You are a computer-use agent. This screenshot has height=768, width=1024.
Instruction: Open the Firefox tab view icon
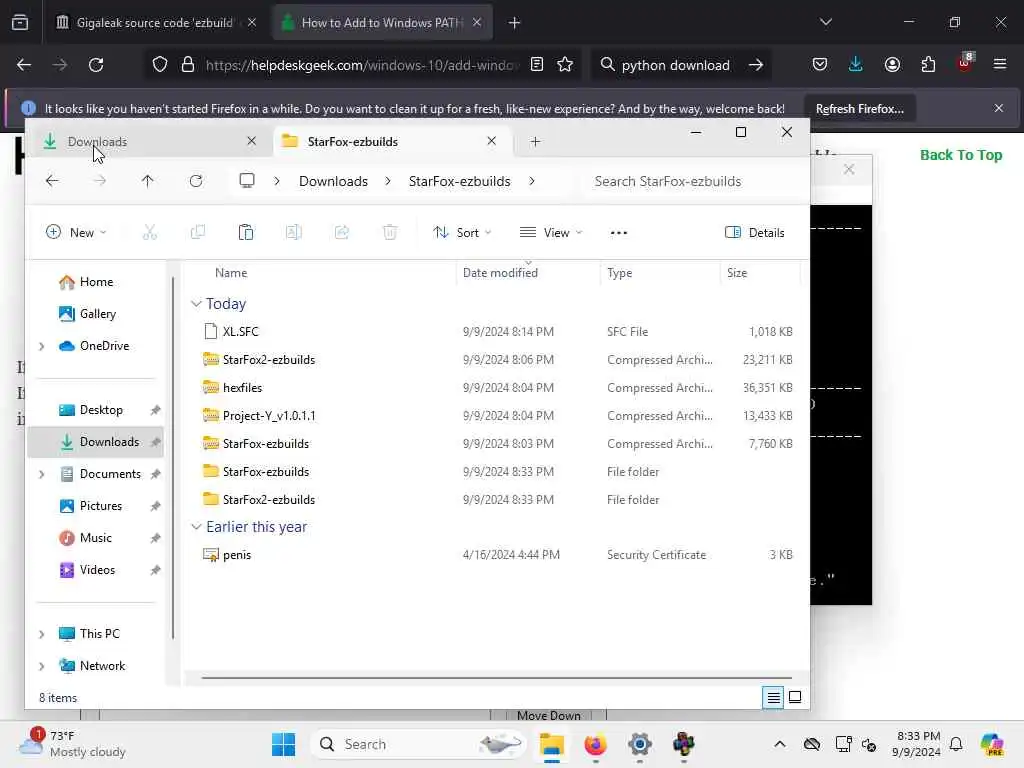[x=20, y=23]
